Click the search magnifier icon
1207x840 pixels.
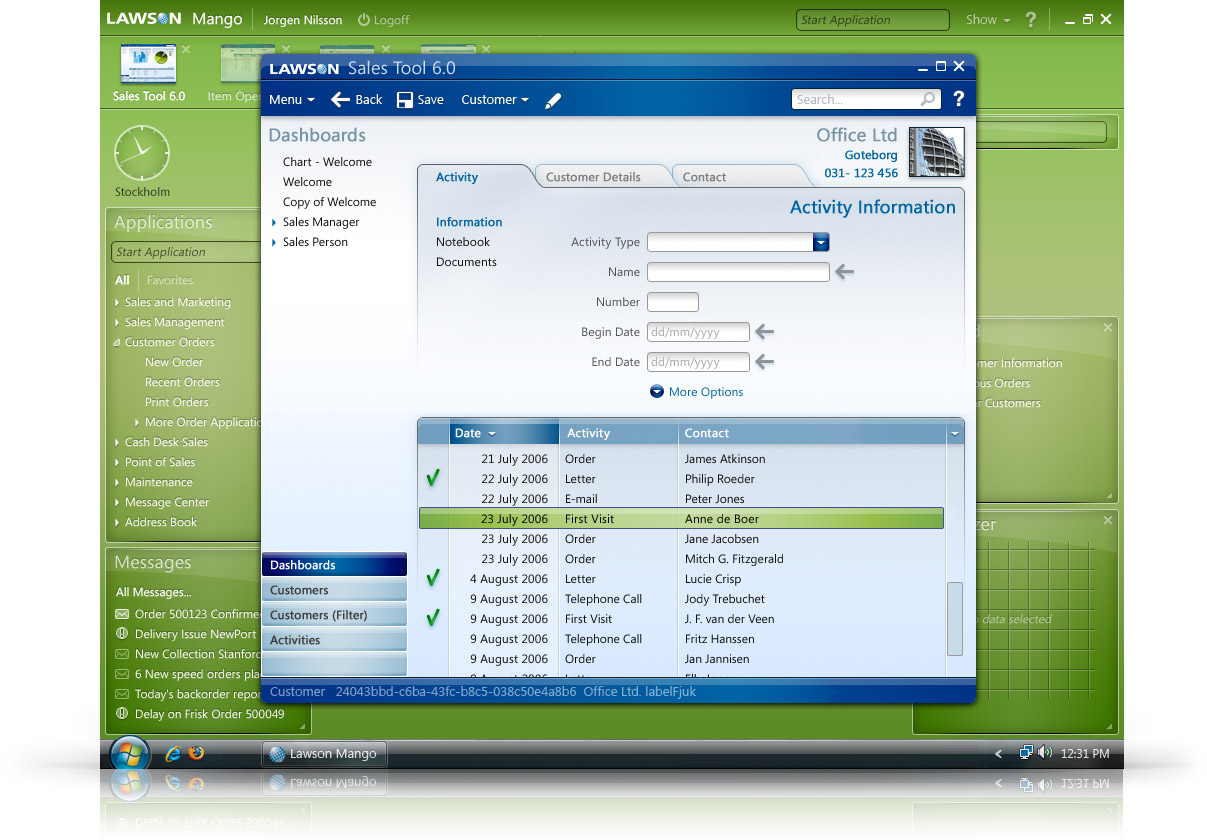(928, 99)
